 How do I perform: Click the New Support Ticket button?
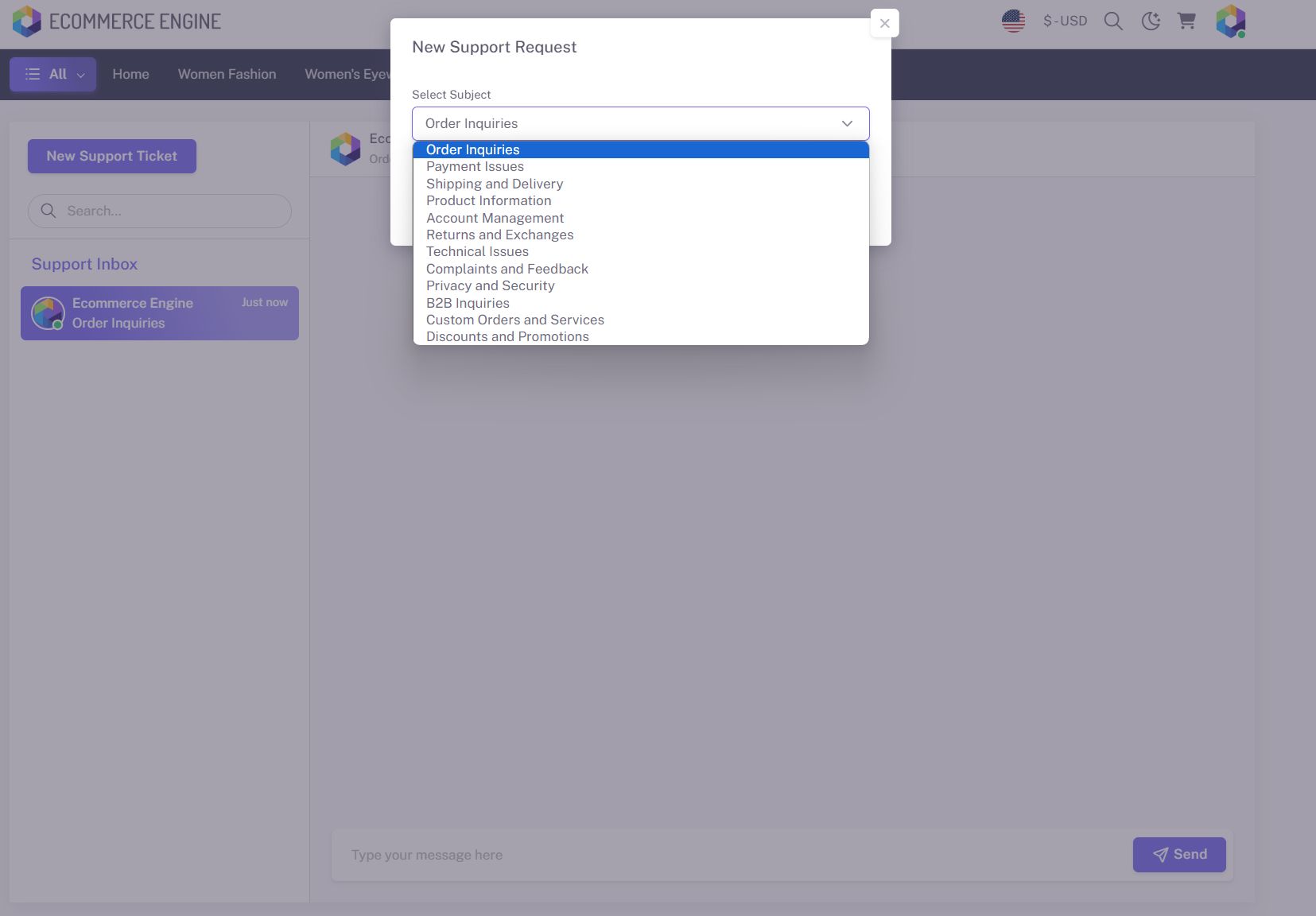click(x=112, y=156)
